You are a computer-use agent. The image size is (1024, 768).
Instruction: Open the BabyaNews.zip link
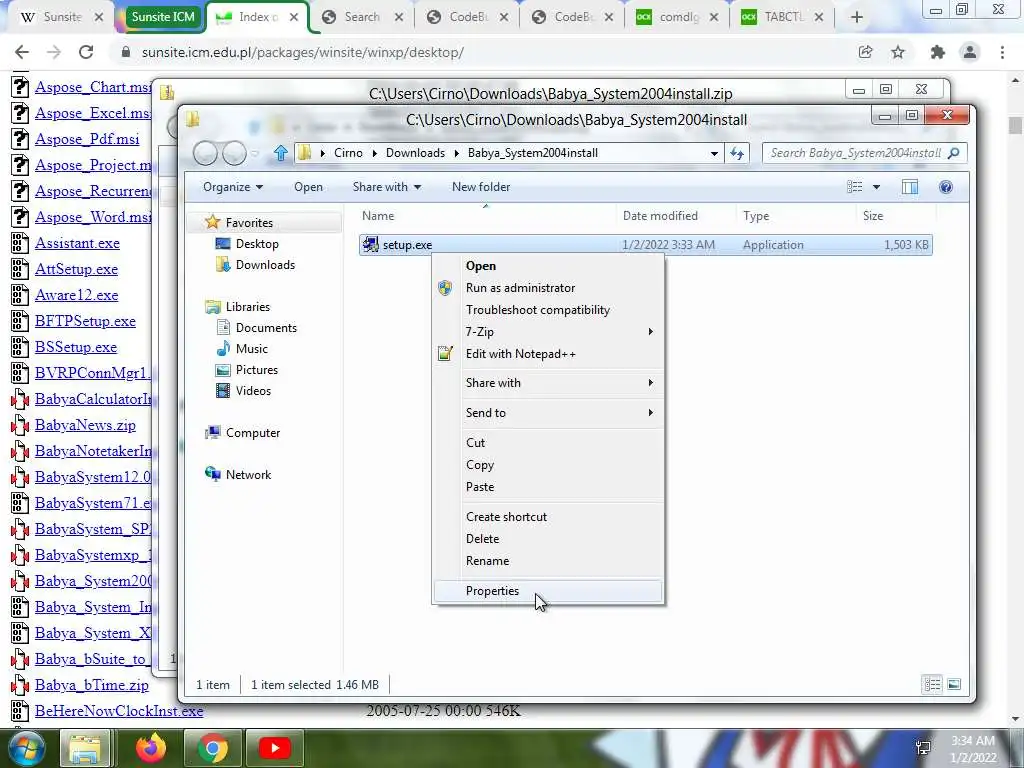(x=85, y=425)
